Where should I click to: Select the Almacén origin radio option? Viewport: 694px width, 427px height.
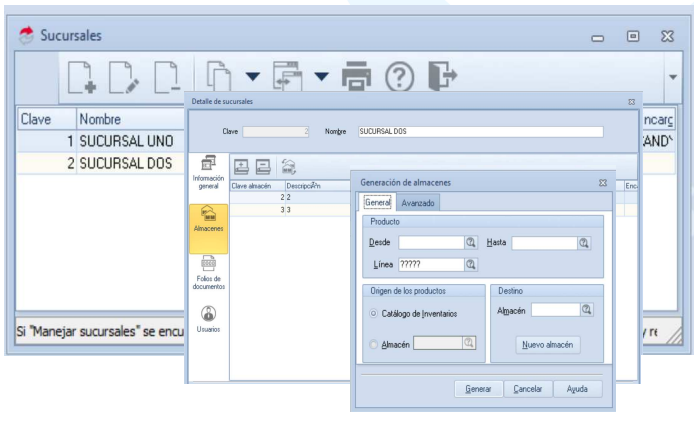[374, 344]
